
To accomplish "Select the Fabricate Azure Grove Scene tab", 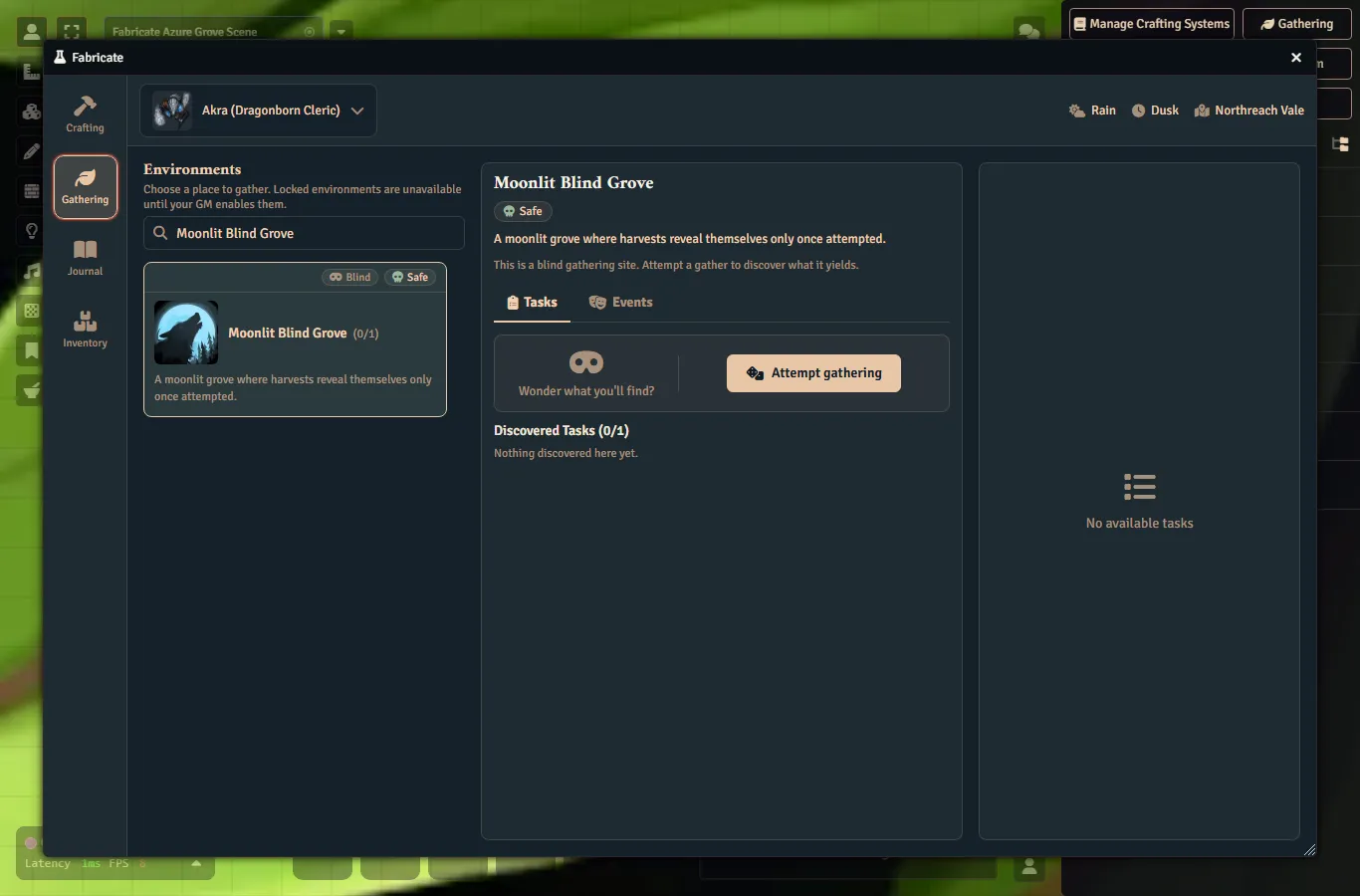I will (x=212, y=32).
